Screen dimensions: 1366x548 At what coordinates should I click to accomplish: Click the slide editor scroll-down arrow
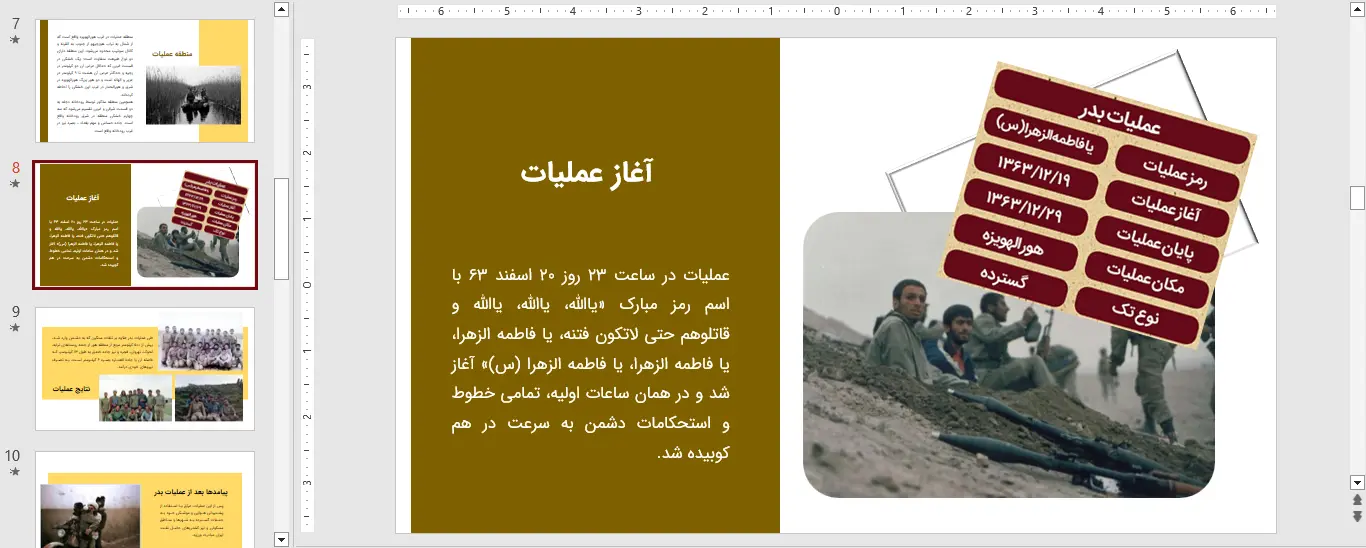pyautogui.click(x=1357, y=482)
